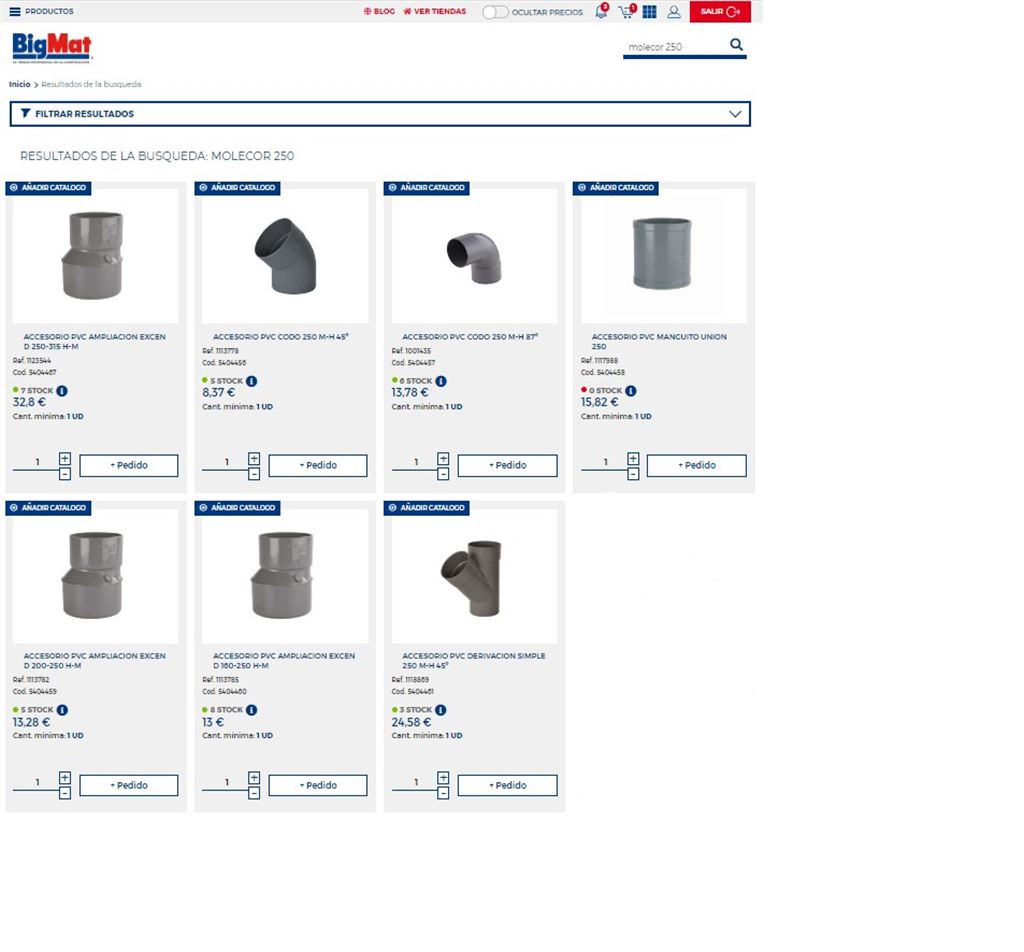Toggle the Ocultar Precios switch
Viewport: 1024px width, 952px height.
(495, 12)
